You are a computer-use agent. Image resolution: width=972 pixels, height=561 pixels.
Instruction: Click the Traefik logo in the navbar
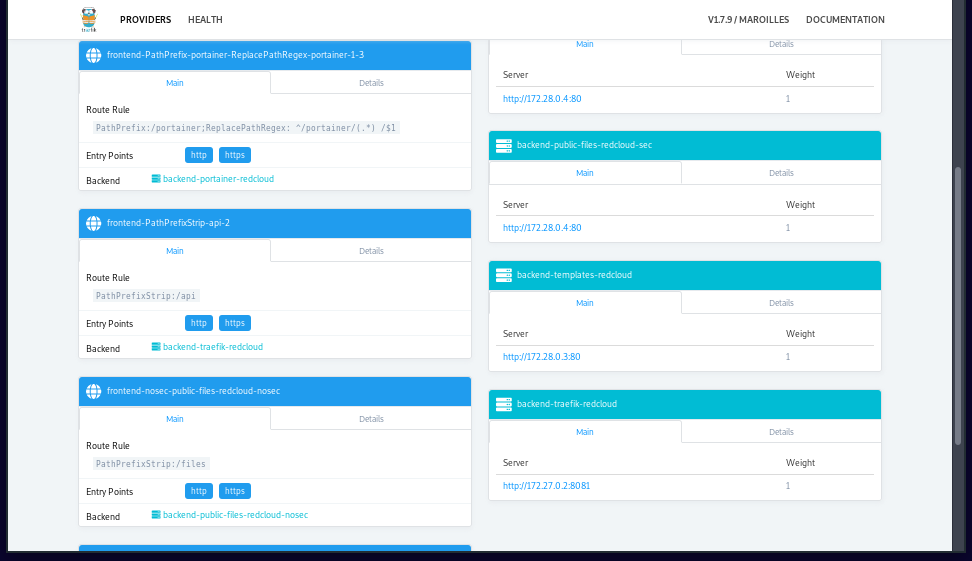click(89, 19)
